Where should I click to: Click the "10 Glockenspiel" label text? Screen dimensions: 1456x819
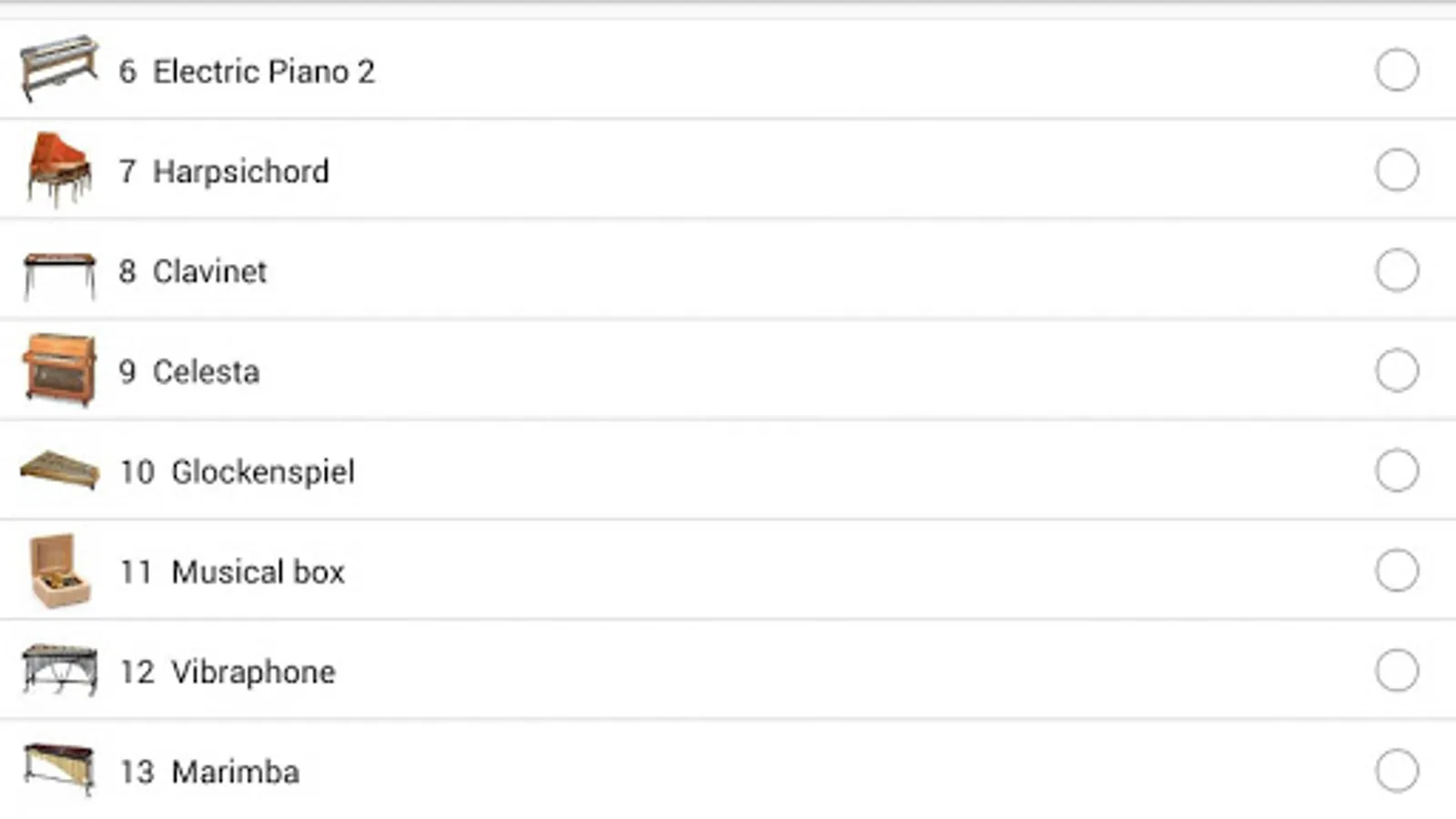pos(238,471)
